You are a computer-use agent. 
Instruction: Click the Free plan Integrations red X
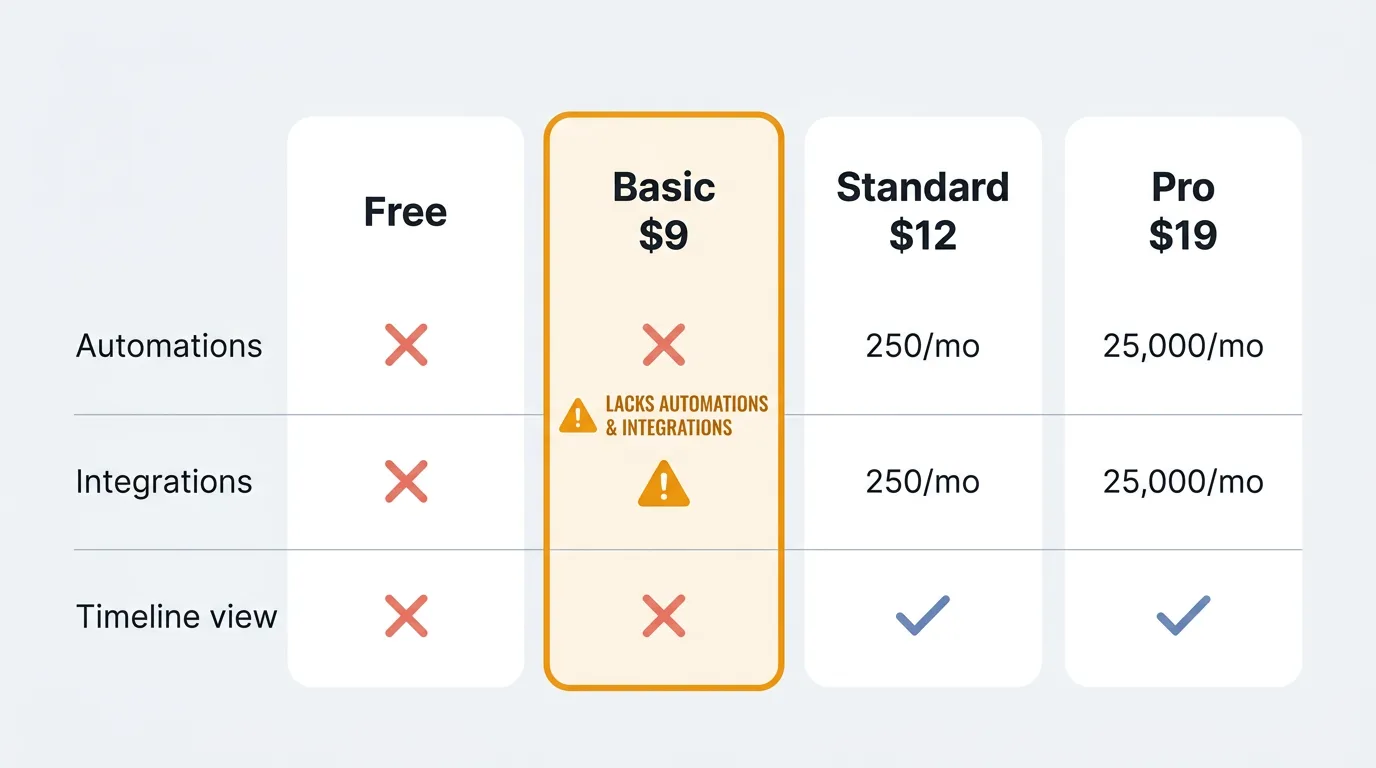pyautogui.click(x=406, y=481)
